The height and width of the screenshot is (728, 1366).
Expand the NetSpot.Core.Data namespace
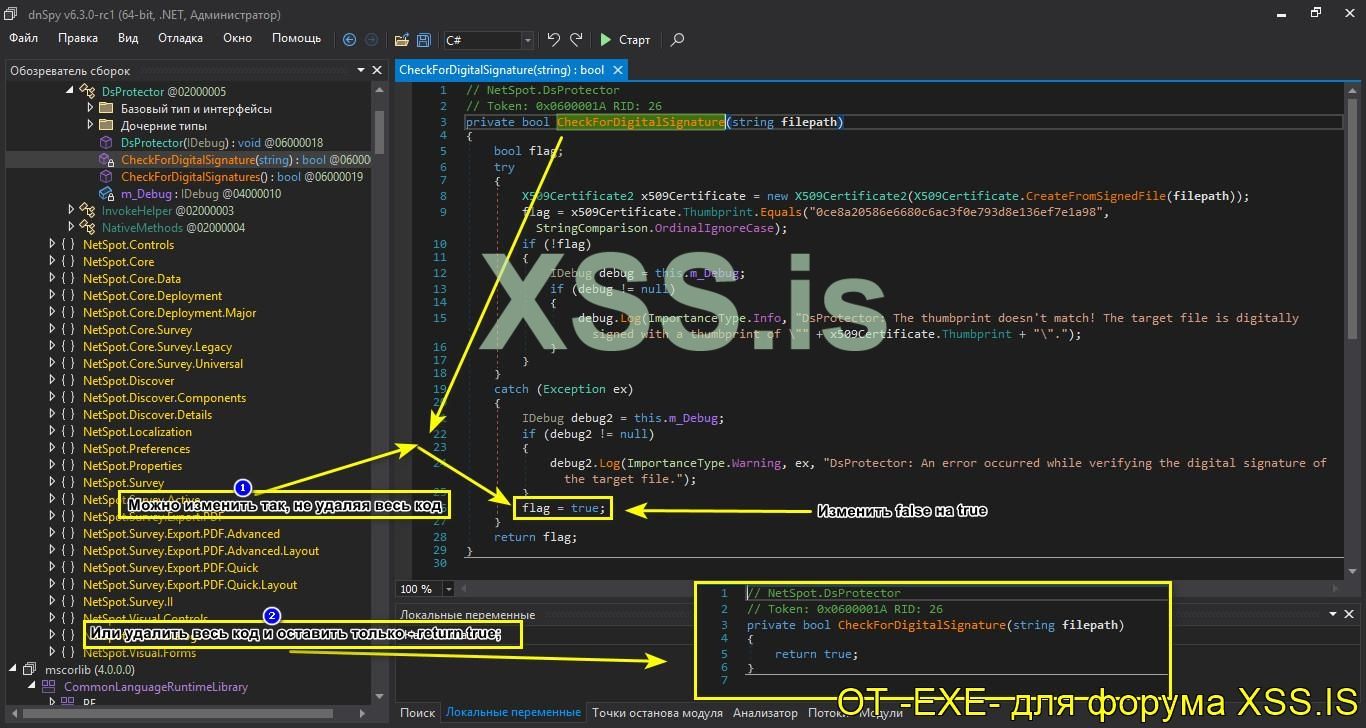coord(52,279)
